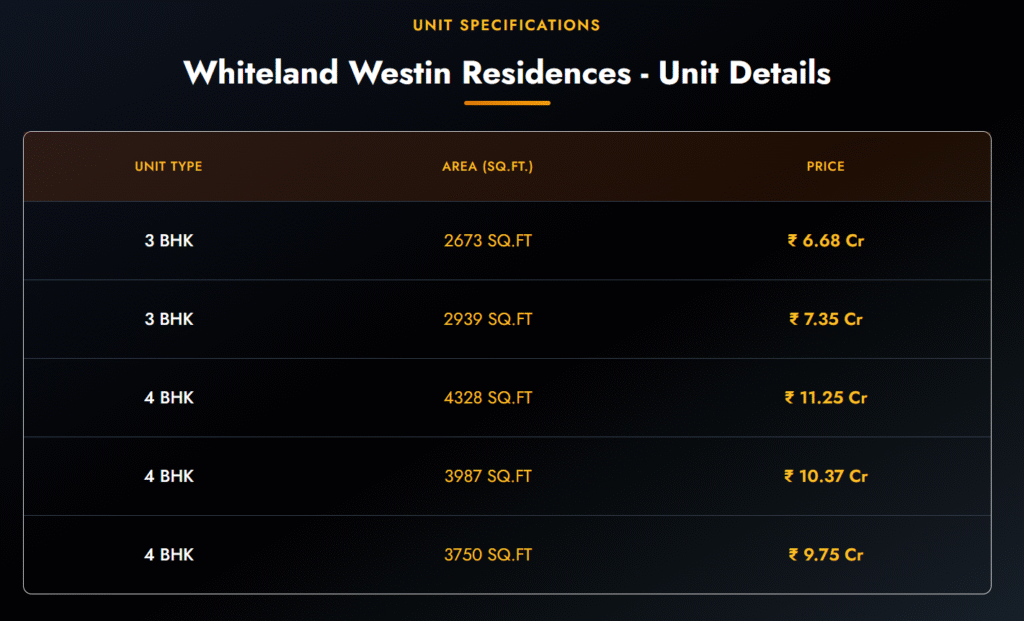Select the ₹ 7.35 Cr price
This screenshot has width=1024, height=621.
point(826,319)
